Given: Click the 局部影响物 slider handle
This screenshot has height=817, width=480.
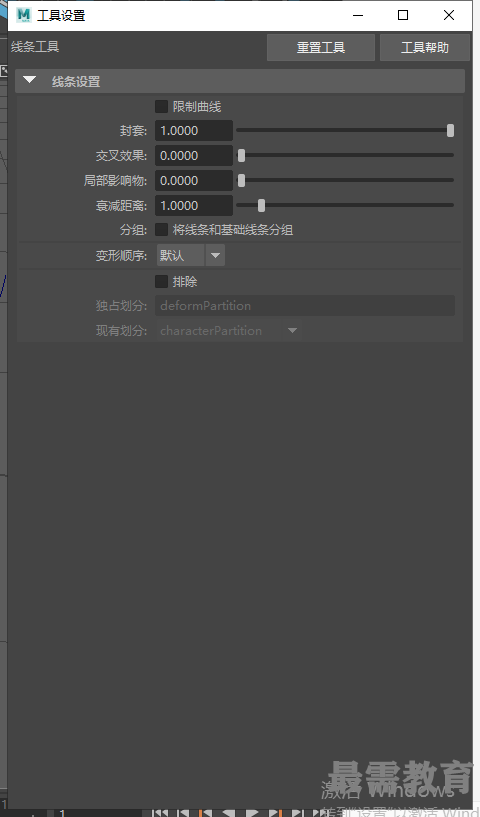Looking at the screenshot, I should [x=241, y=180].
